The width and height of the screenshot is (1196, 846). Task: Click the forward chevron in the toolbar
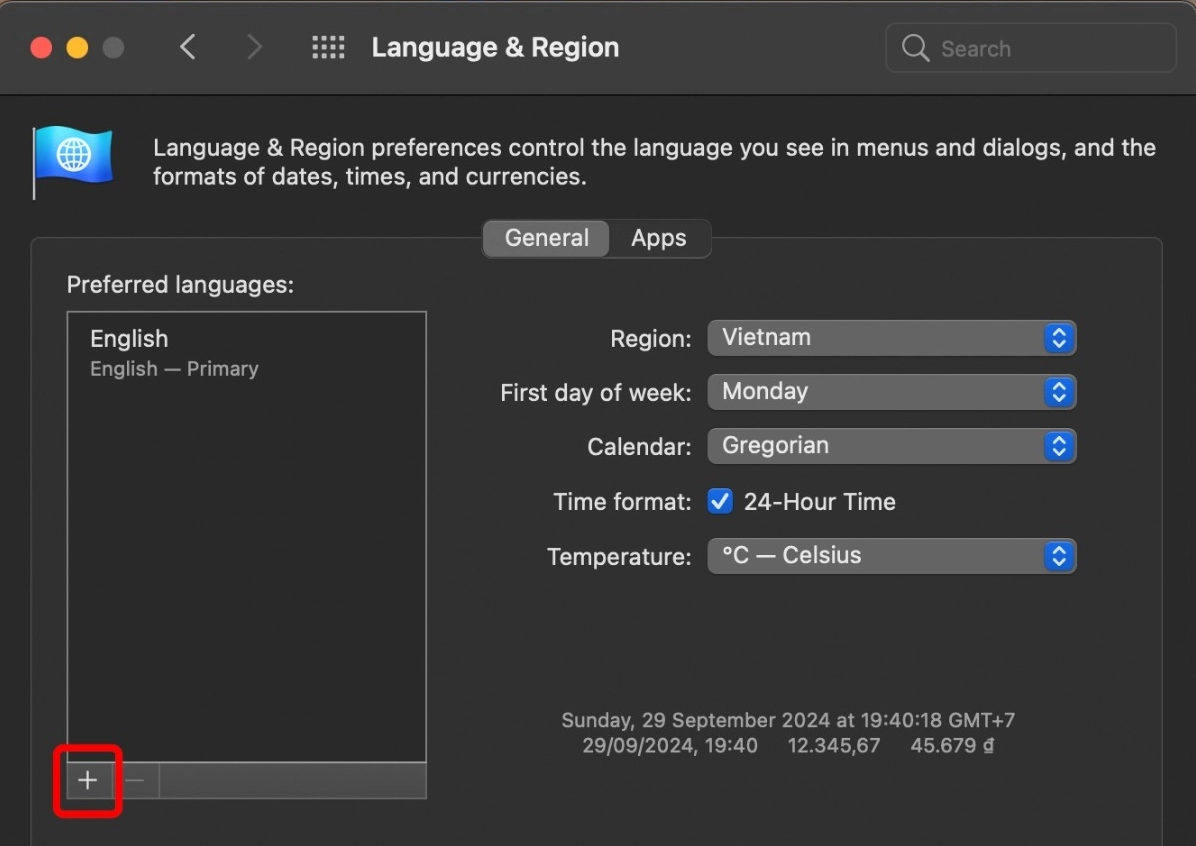tap(254, 47)
